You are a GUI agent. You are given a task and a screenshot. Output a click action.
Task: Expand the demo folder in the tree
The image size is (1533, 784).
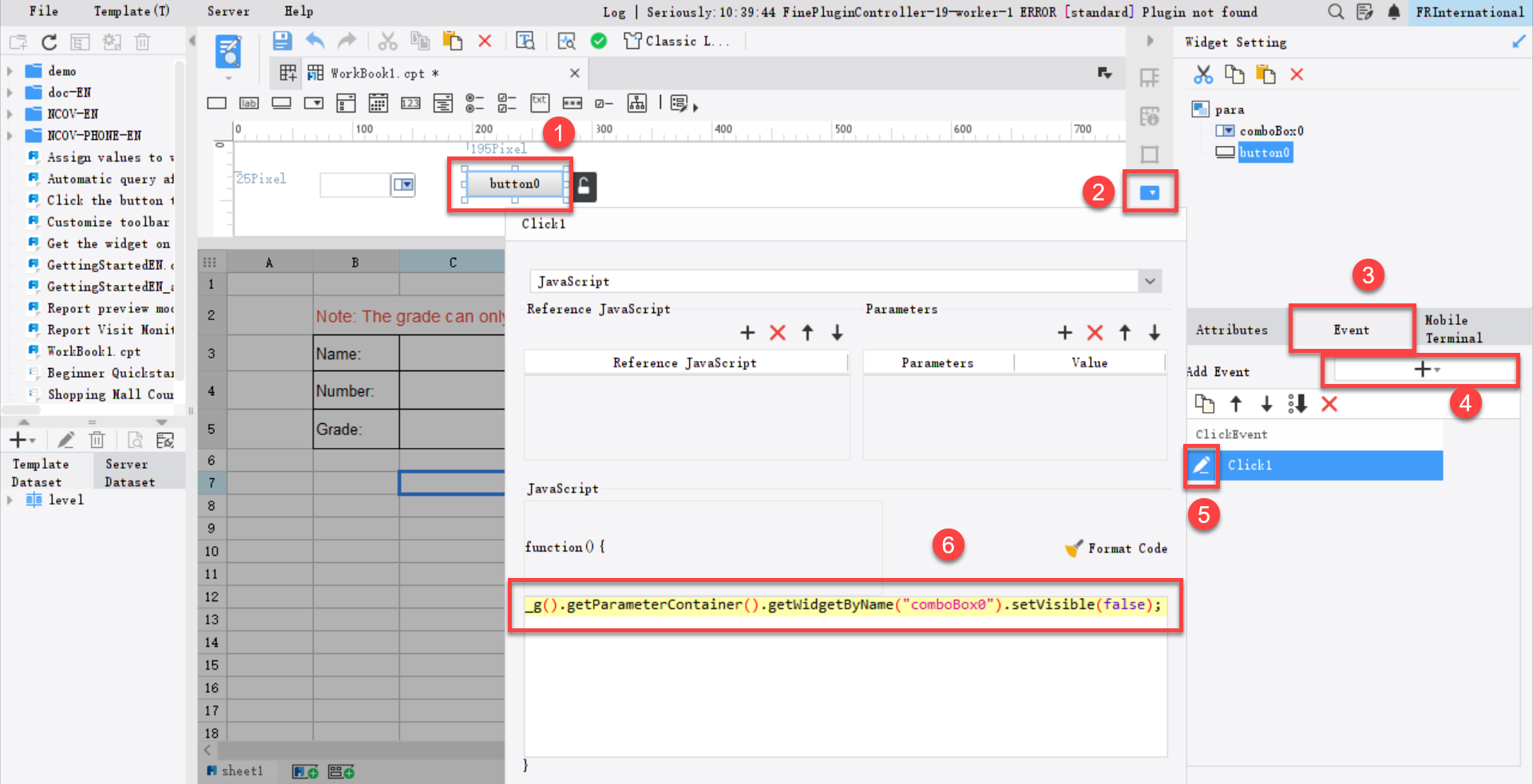9,70
